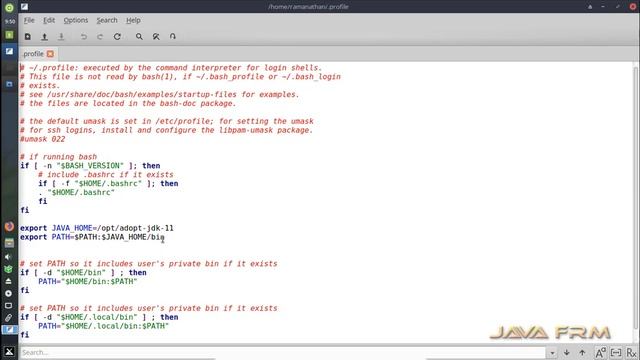The image size is (640, 360).
Task: Toggle Regular Expression search option
Action: click(x=631, y=352)
